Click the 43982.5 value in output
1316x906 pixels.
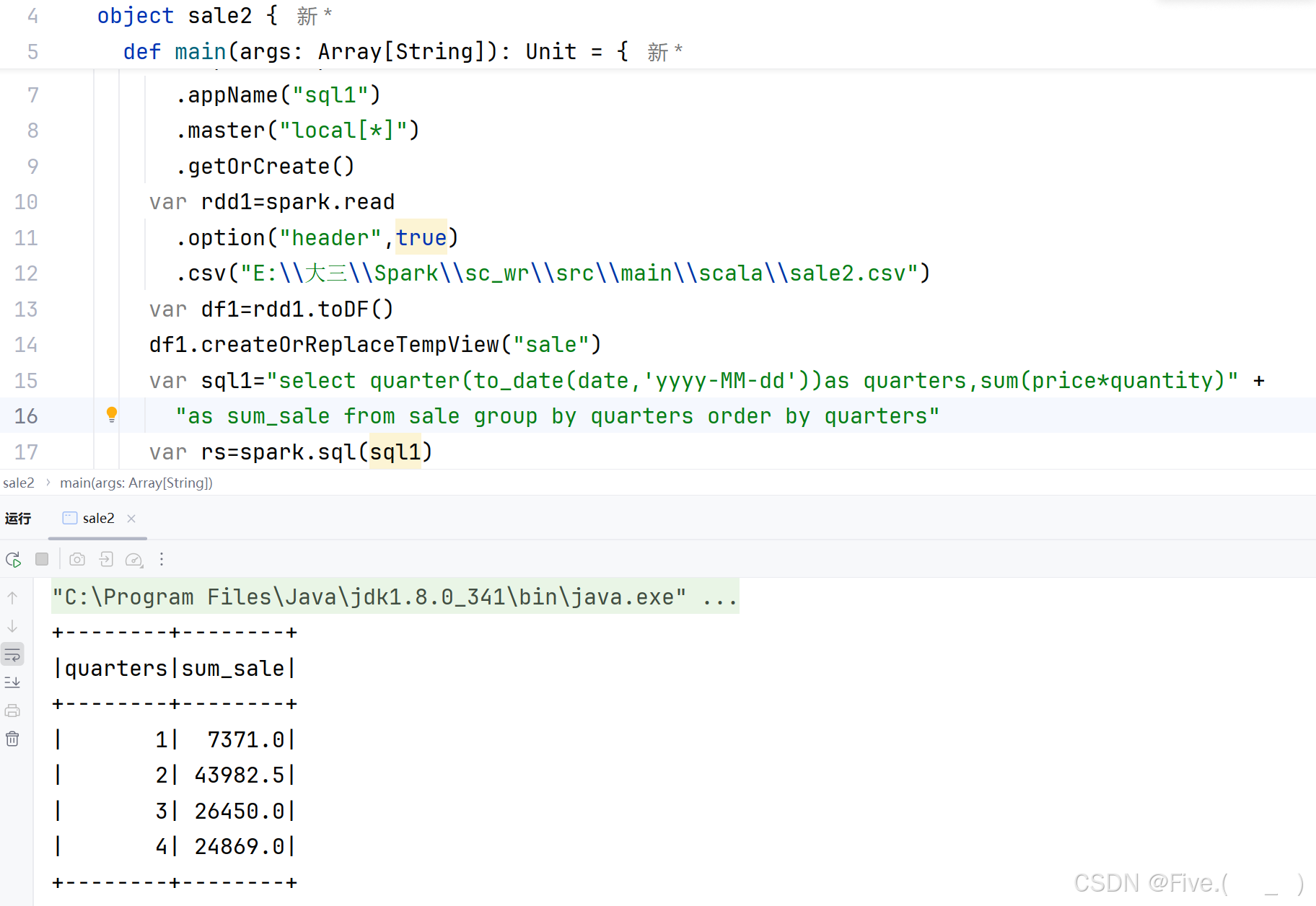pos(240,775)
